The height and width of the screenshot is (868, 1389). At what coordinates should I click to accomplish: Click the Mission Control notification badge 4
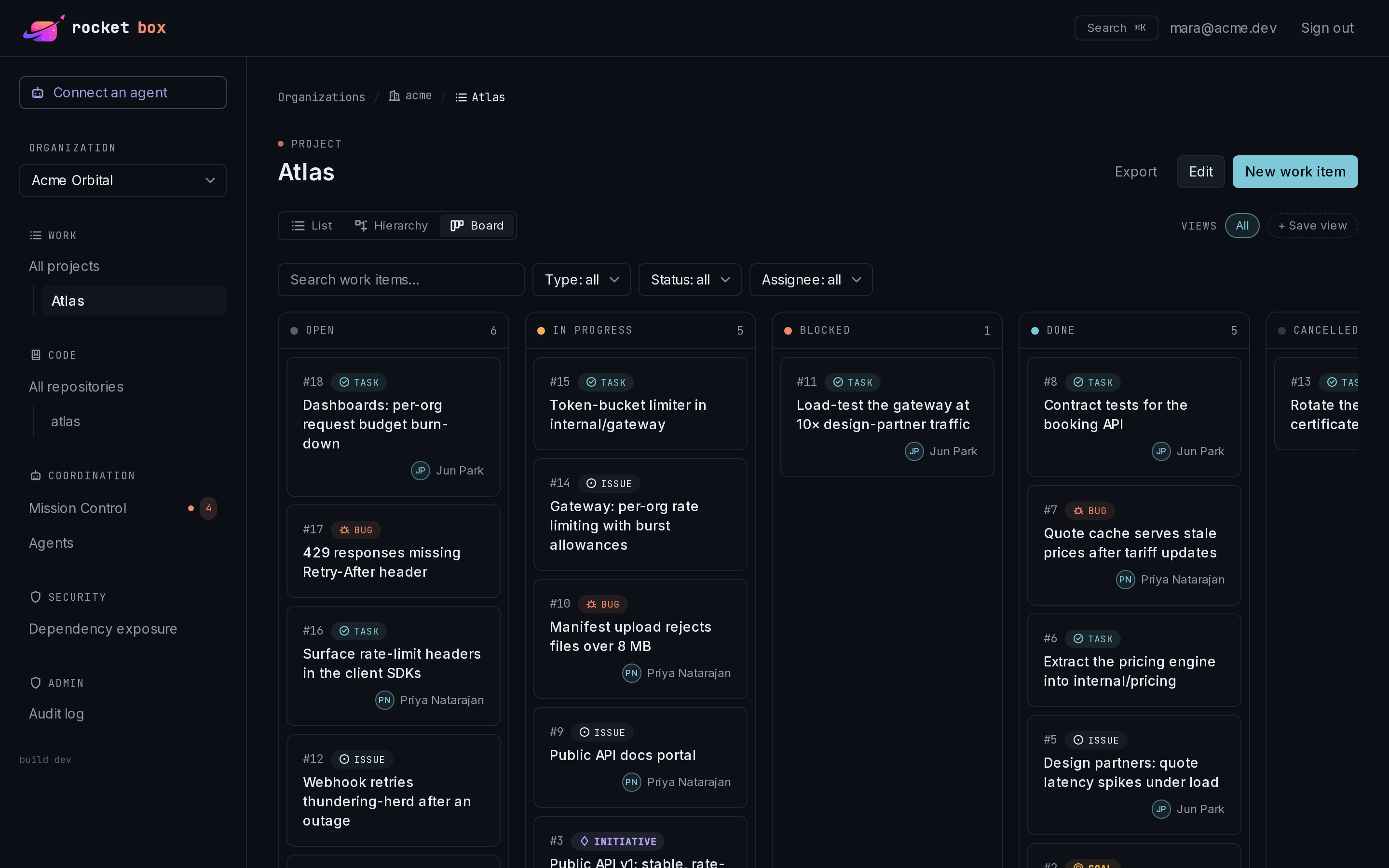[x=208, y=508]
